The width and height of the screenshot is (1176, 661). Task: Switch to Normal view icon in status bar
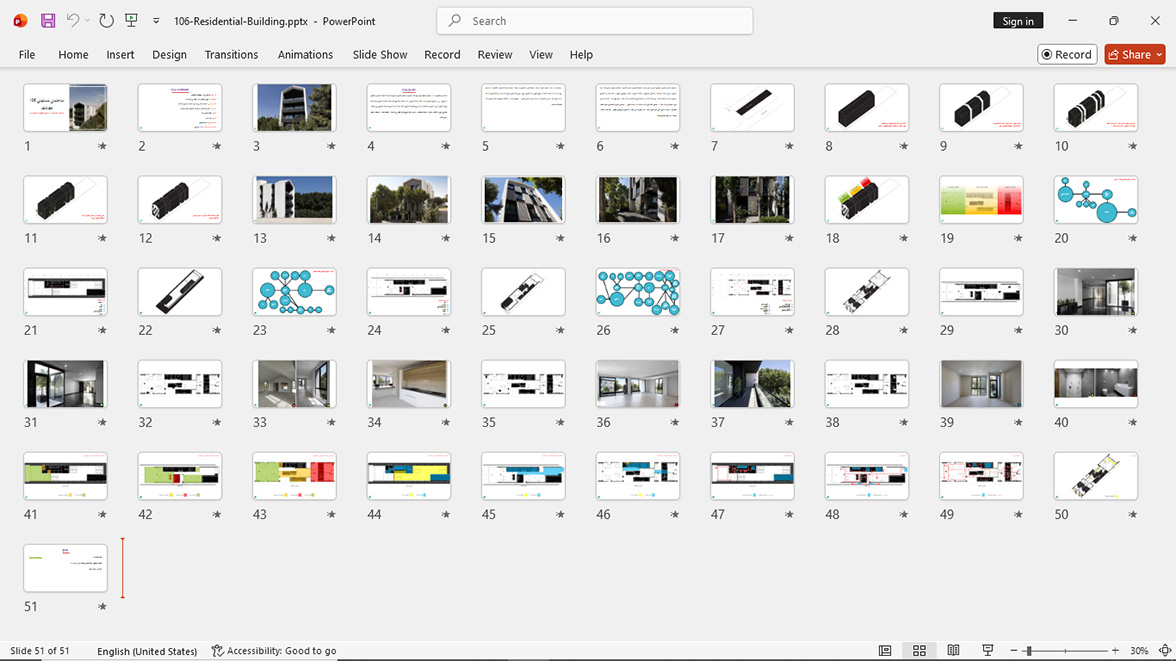pos(885,650)
